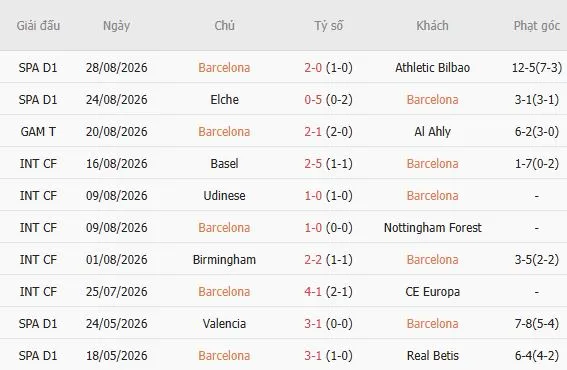Select the Tỷ số column header
567x370 pixels.
pos(328,26)
